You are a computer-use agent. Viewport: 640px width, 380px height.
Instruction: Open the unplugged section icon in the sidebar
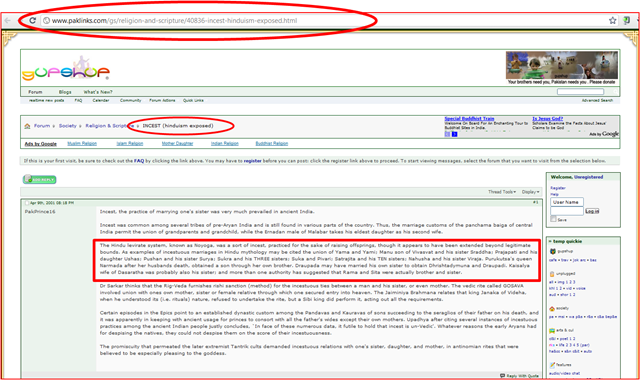pos(552,274)
